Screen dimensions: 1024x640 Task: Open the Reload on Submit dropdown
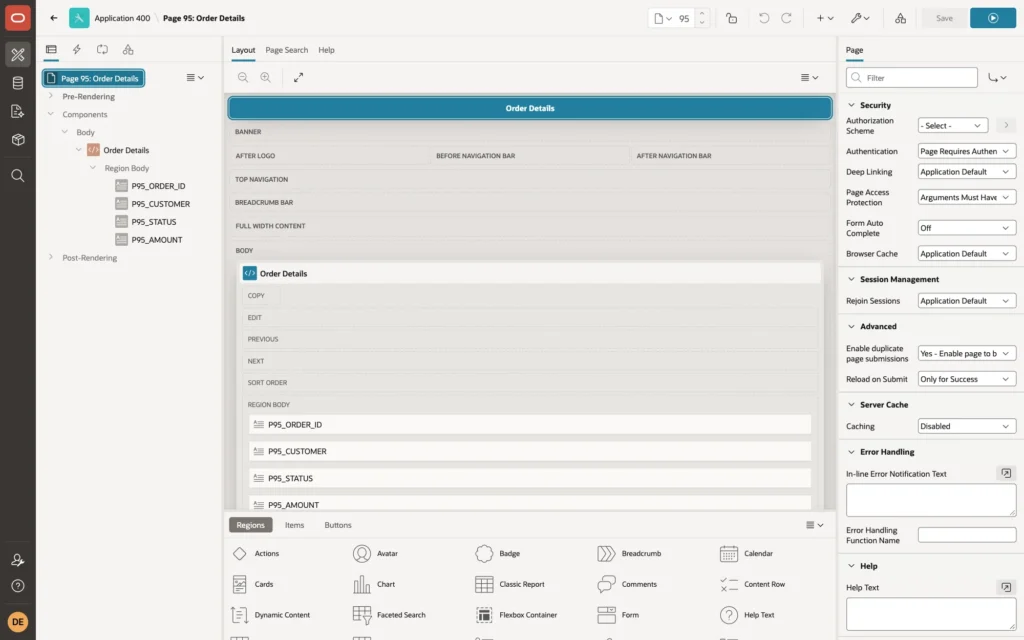967,379
